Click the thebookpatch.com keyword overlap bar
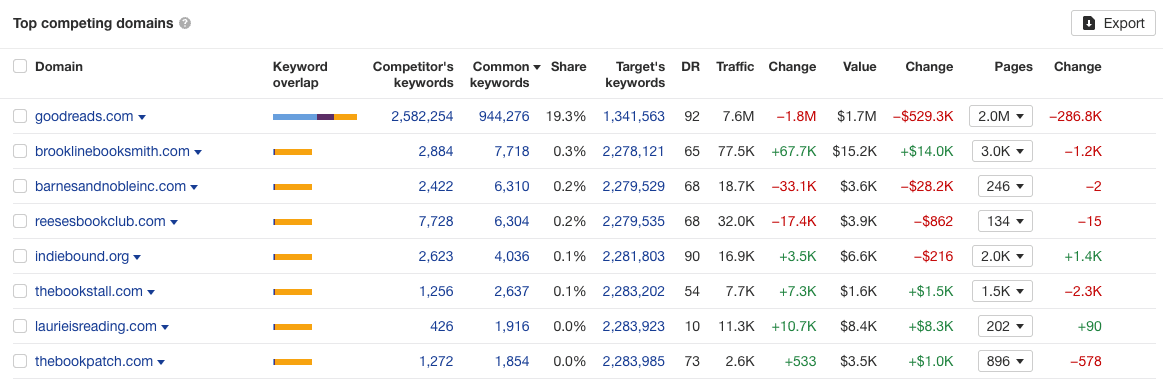1163x380 pixels. pyautogui.click(x=292, y=361)
